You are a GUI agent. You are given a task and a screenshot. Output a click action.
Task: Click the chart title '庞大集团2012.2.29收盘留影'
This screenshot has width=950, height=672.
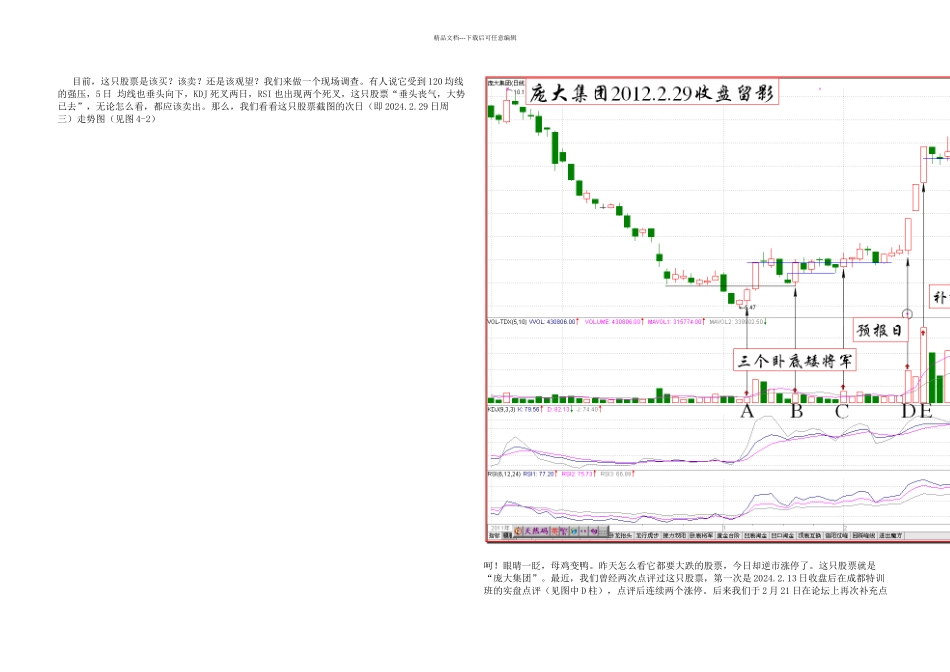click(652, 93)
